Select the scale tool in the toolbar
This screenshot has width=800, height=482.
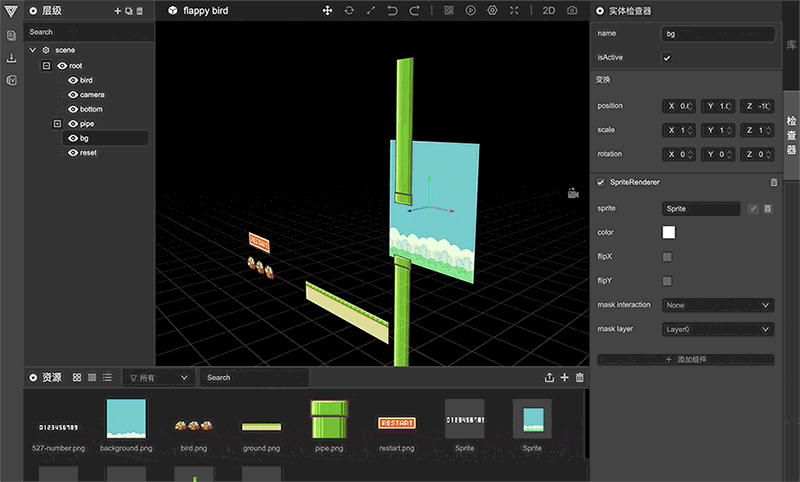point(371,11)
